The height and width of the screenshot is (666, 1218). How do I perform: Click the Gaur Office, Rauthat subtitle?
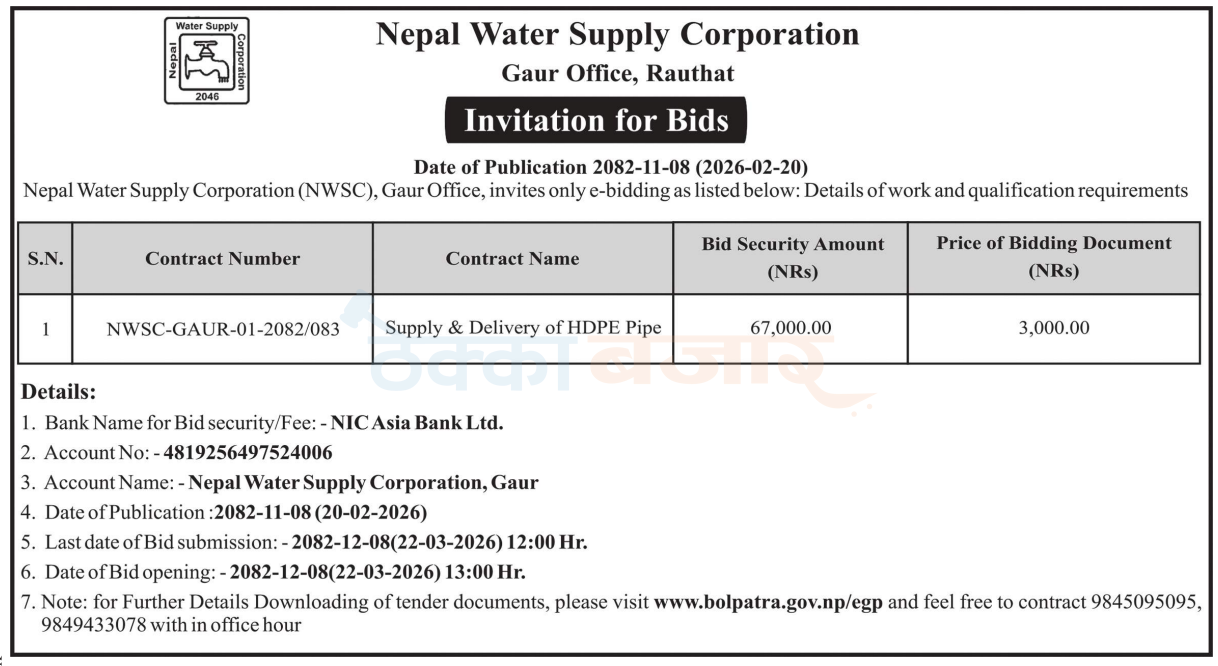pyautogui.click(x=617, y=74)
